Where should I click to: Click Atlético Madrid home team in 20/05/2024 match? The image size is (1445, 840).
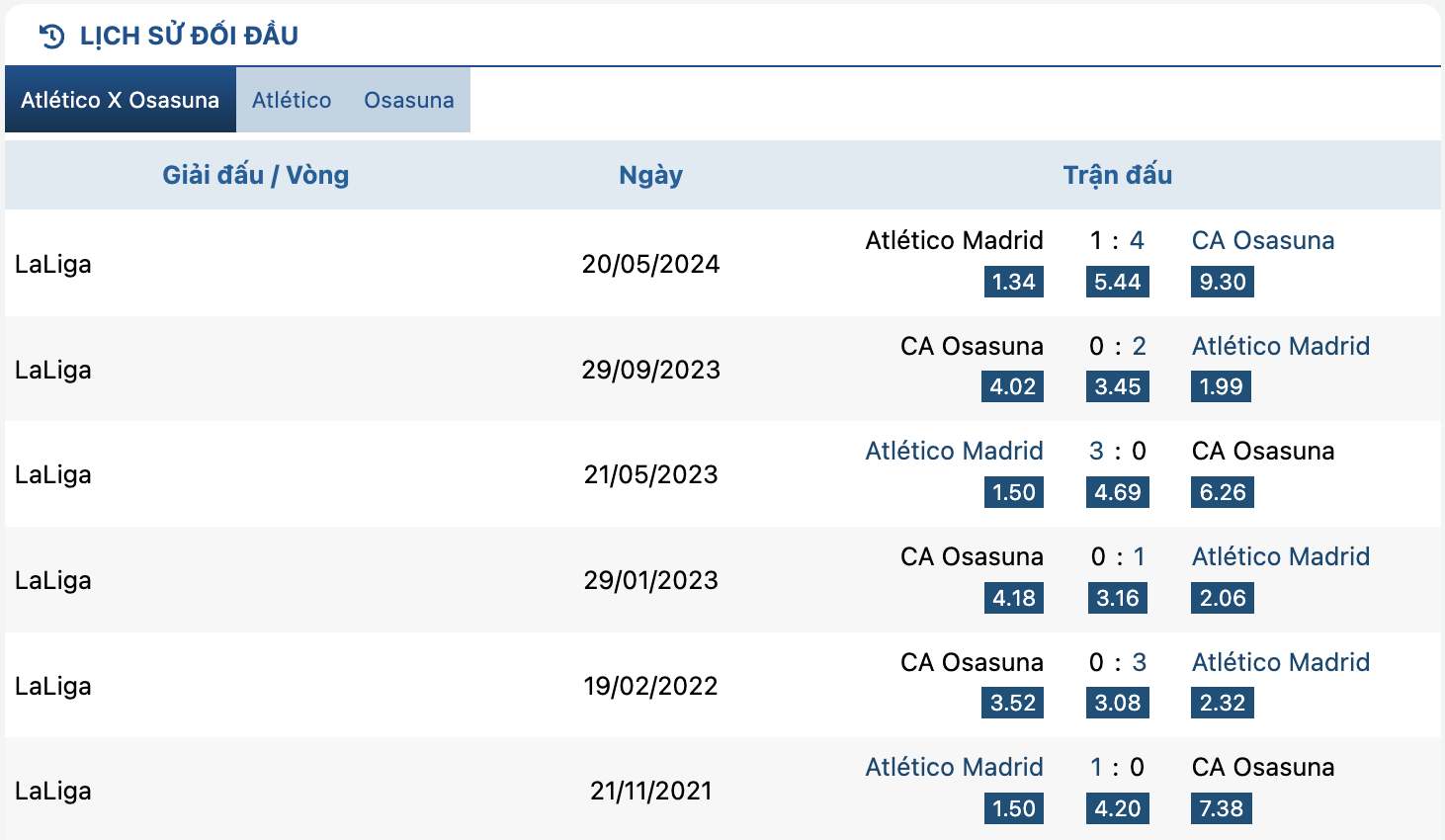tap(955, 240)
